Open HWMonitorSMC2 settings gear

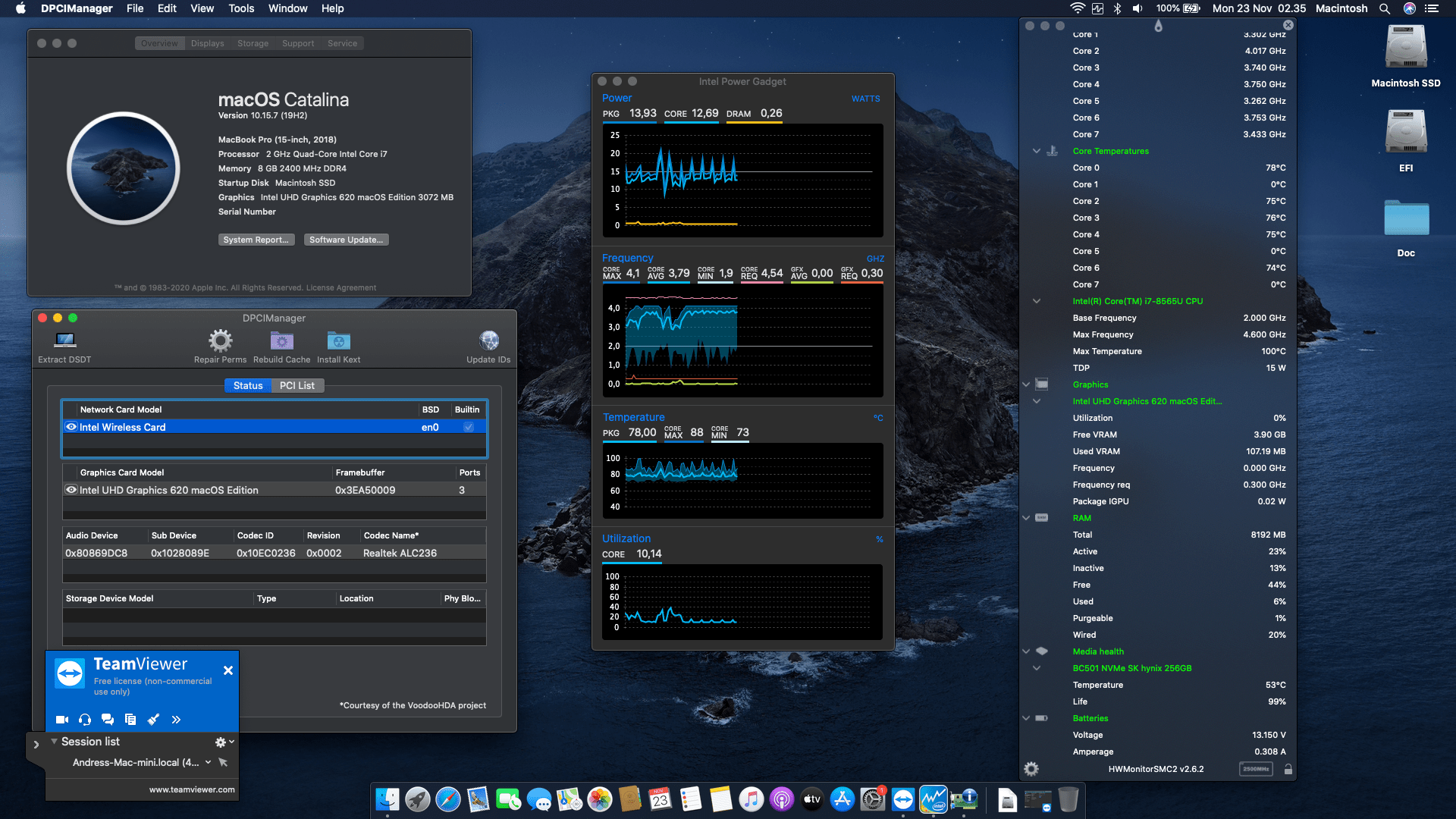point(1031,769)
